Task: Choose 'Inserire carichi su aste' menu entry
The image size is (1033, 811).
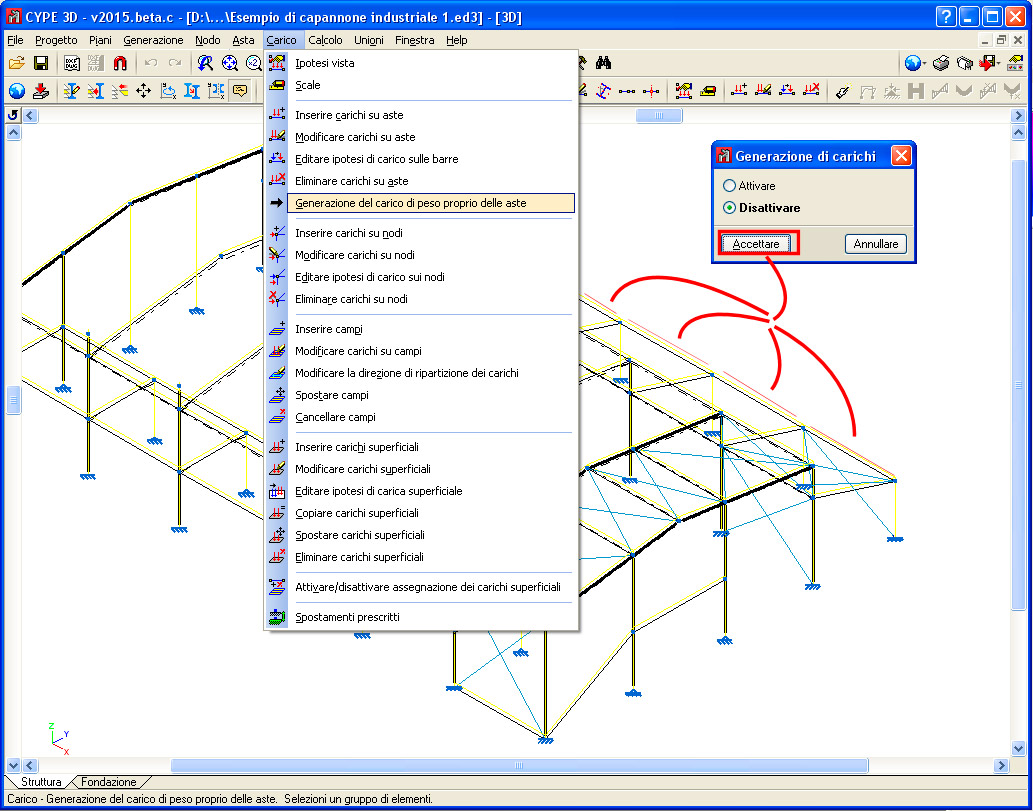Action: 421,115
